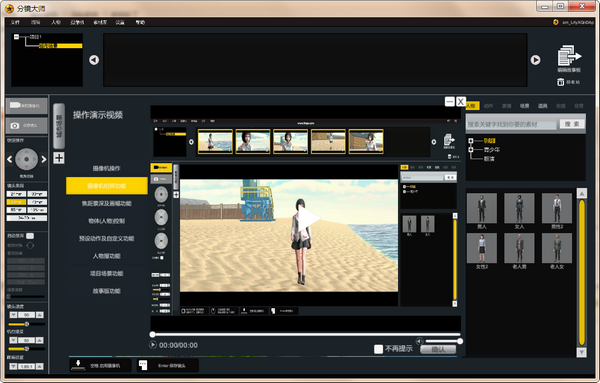Click the plus icon beside the tutorial list
Screen dimensions: 600x383
click(x=59, y=158)
